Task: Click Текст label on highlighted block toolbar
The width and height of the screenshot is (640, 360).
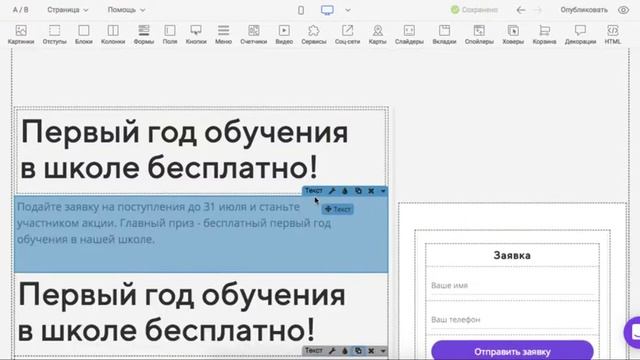Action: click(313, 191)
